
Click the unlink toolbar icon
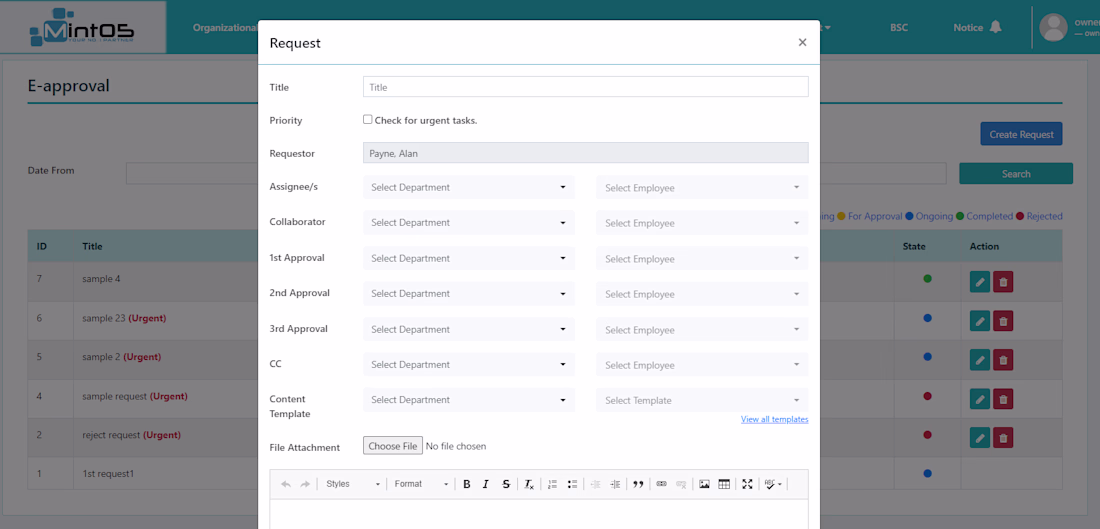click(x=680, y=484)
